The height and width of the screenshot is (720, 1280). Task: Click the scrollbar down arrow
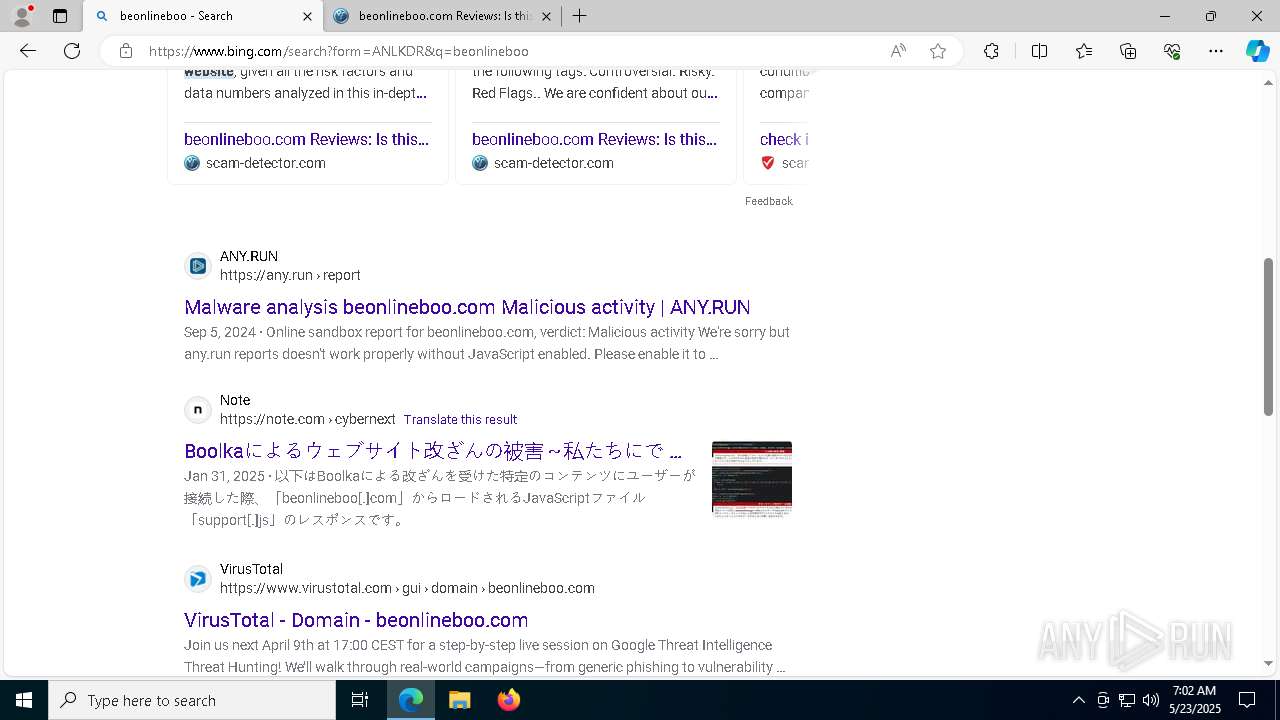click(x=1268, y=663)
